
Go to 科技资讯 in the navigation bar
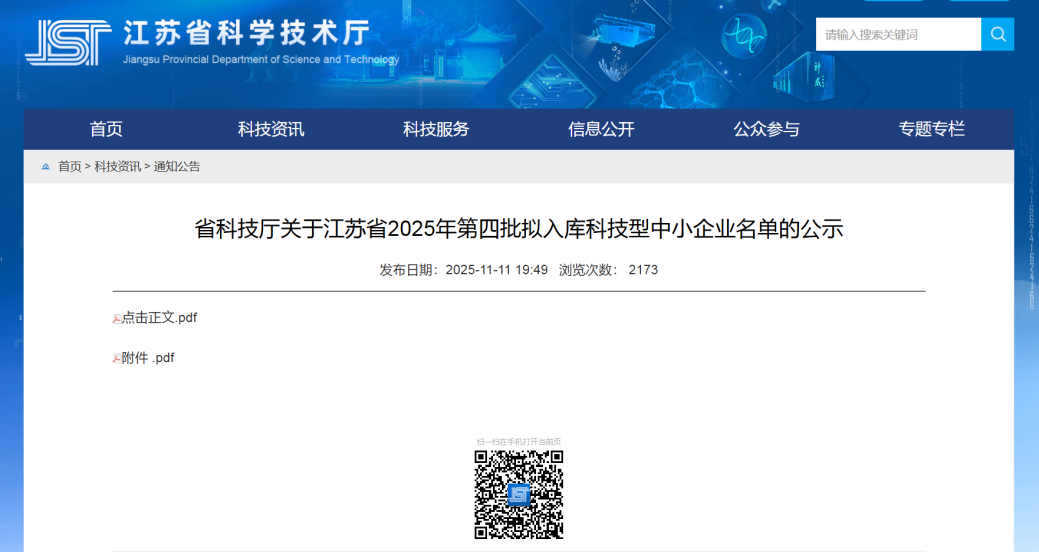[271, 129]
